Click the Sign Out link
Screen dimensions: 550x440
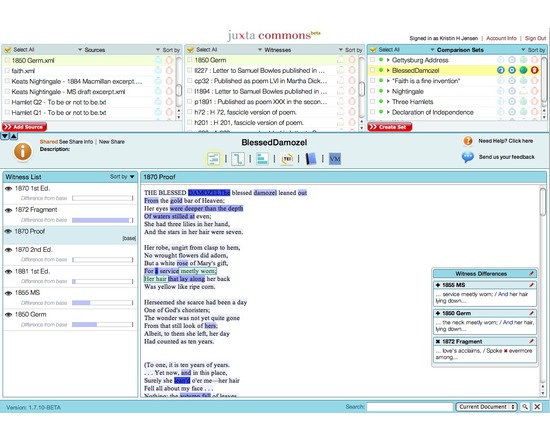point(535,38)
